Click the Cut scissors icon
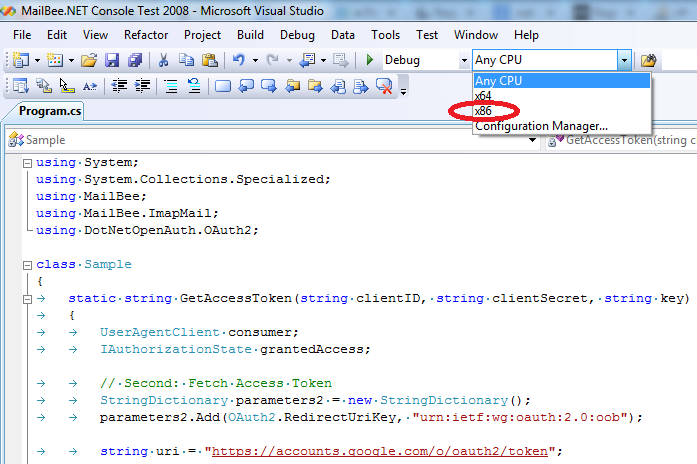 (x=163, y=61)
